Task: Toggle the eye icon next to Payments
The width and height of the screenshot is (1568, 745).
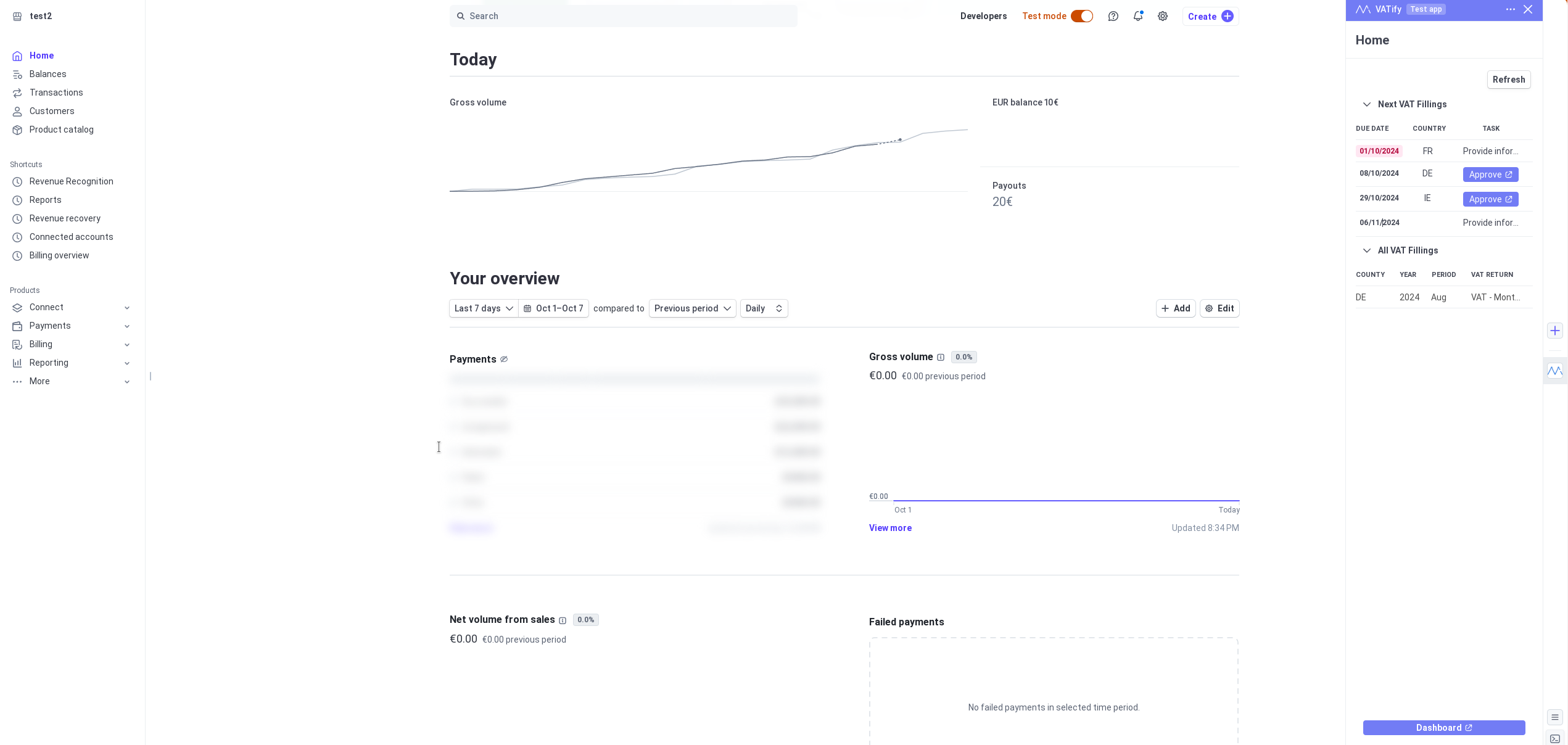Action: 504,359
